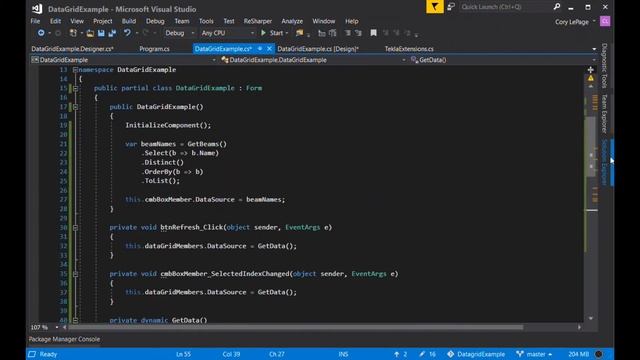This screenshot has height=360, width=640.
Task: Open the Diagnostic Tools side panel
Action: (604, 66)
